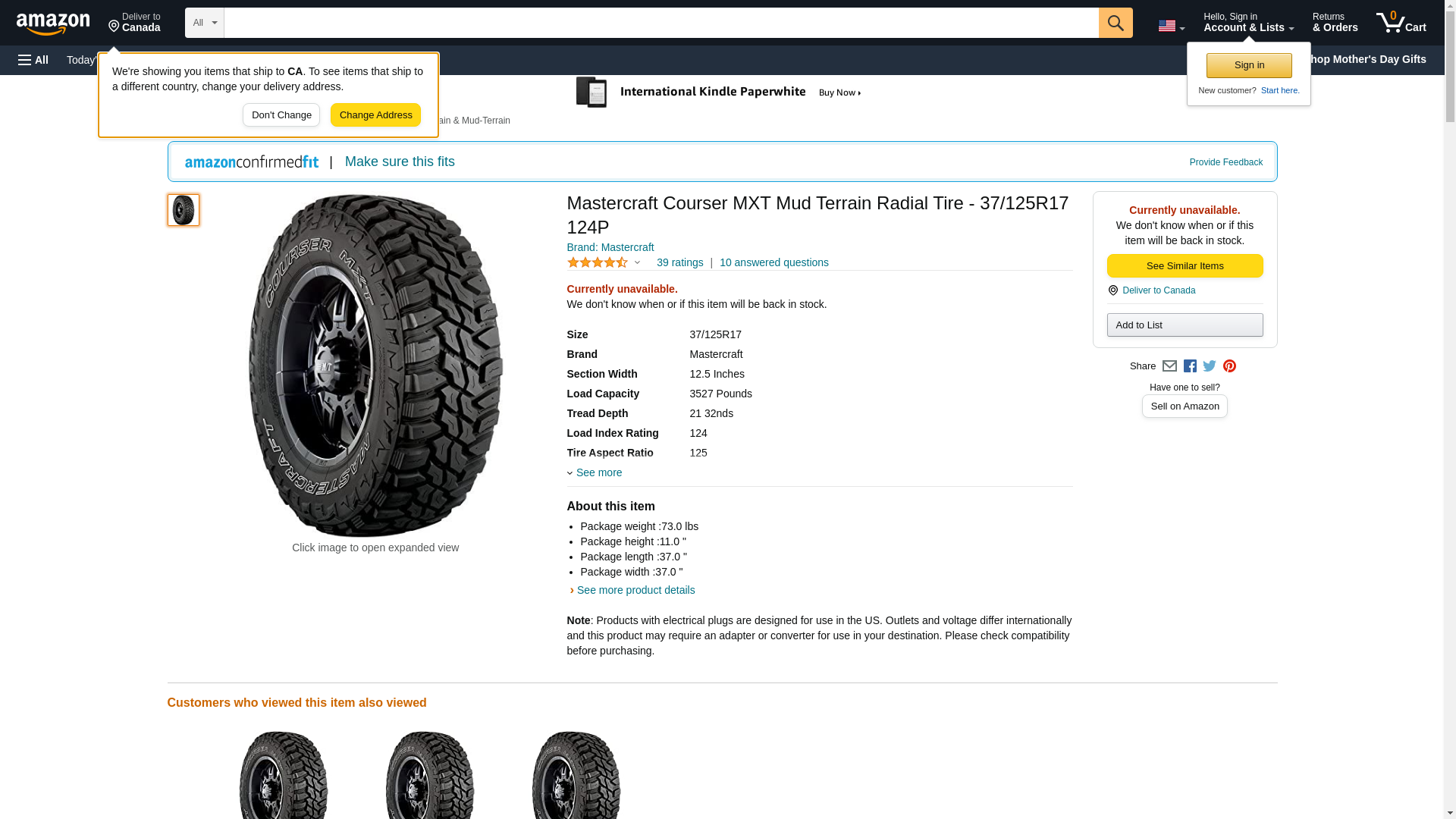The height and width of the screenshot is (819, 1456).
Task: Open the shopping cart icon
Action: [x=1401, y=23]
